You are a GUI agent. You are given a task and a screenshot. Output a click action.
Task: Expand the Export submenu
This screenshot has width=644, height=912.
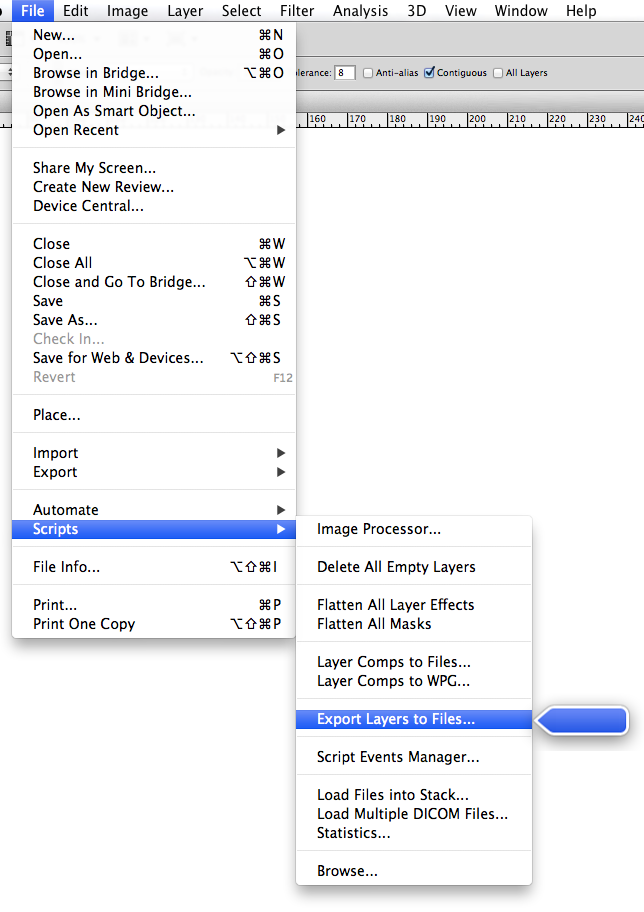154,472
